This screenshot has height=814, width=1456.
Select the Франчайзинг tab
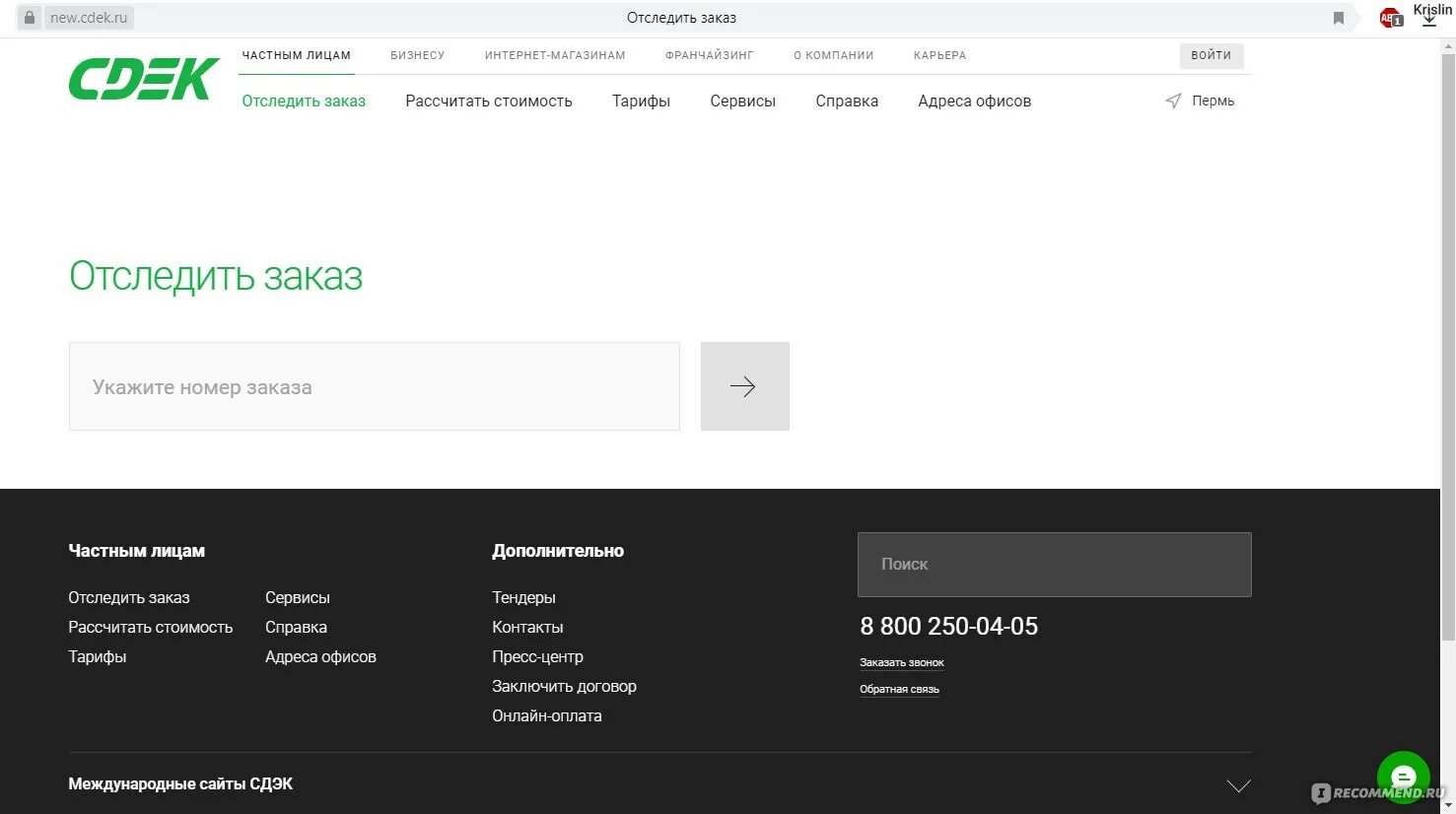click(710, 55)
